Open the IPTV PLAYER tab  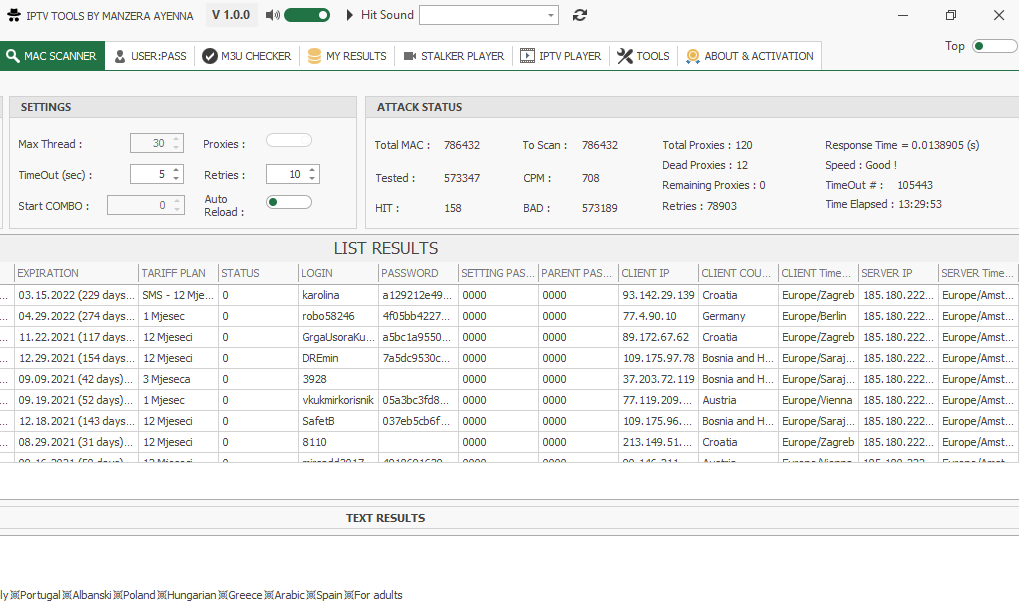pos(560,56)
